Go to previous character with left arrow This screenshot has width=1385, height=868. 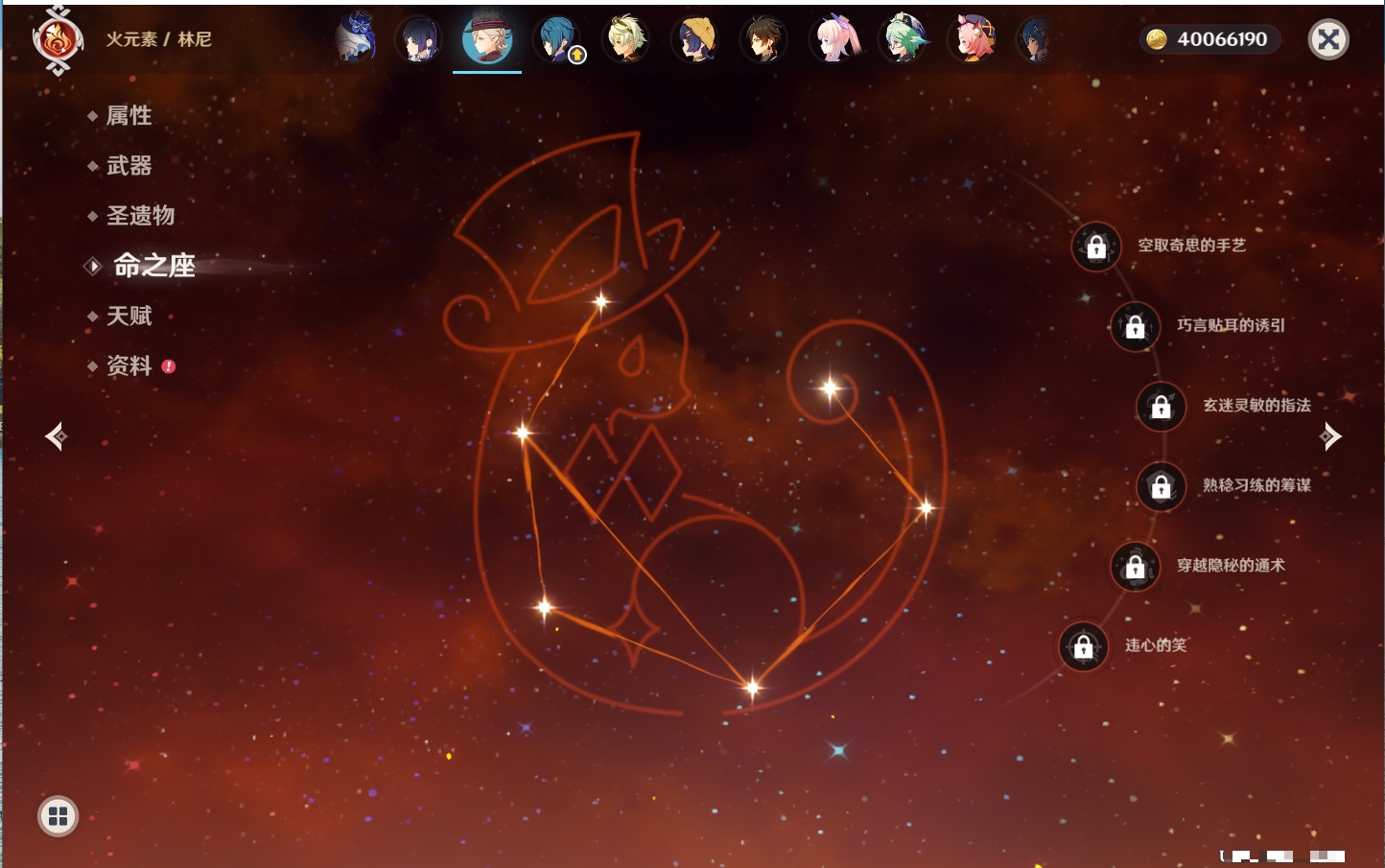[x=56, y=436]
